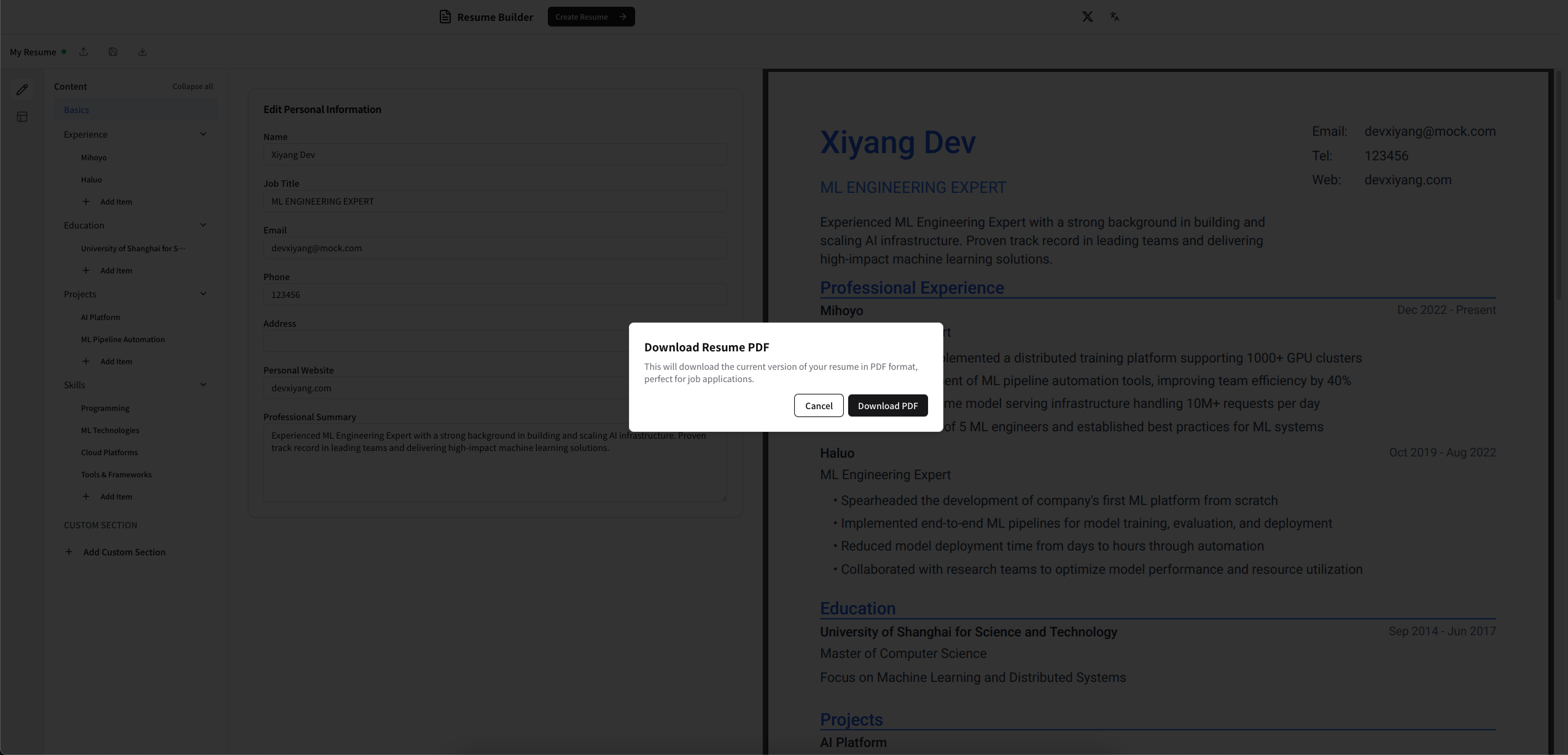
Task: Collapse the Experience section chevron
Action: [x=203, y=134]
